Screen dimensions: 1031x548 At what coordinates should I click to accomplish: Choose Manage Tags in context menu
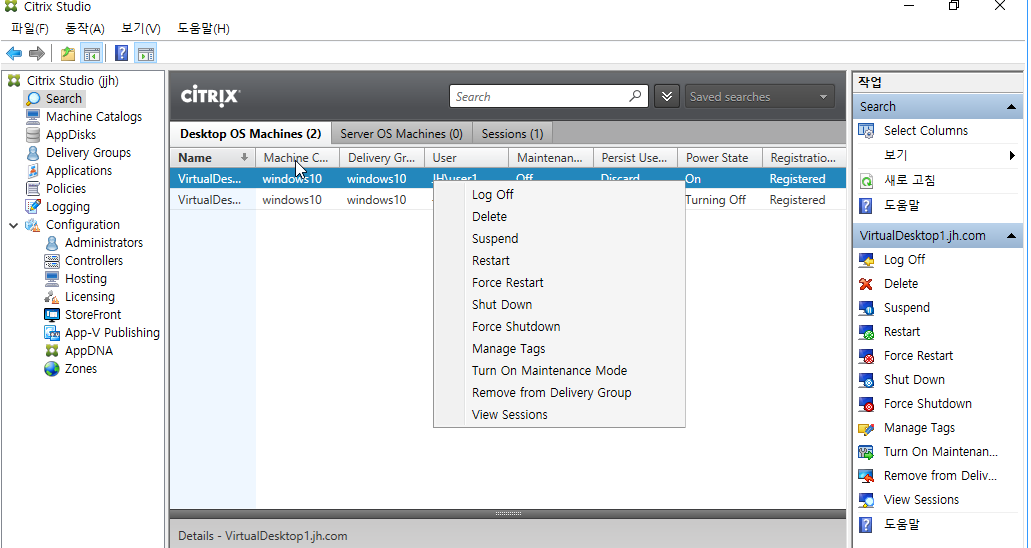(x=559, y=349)
